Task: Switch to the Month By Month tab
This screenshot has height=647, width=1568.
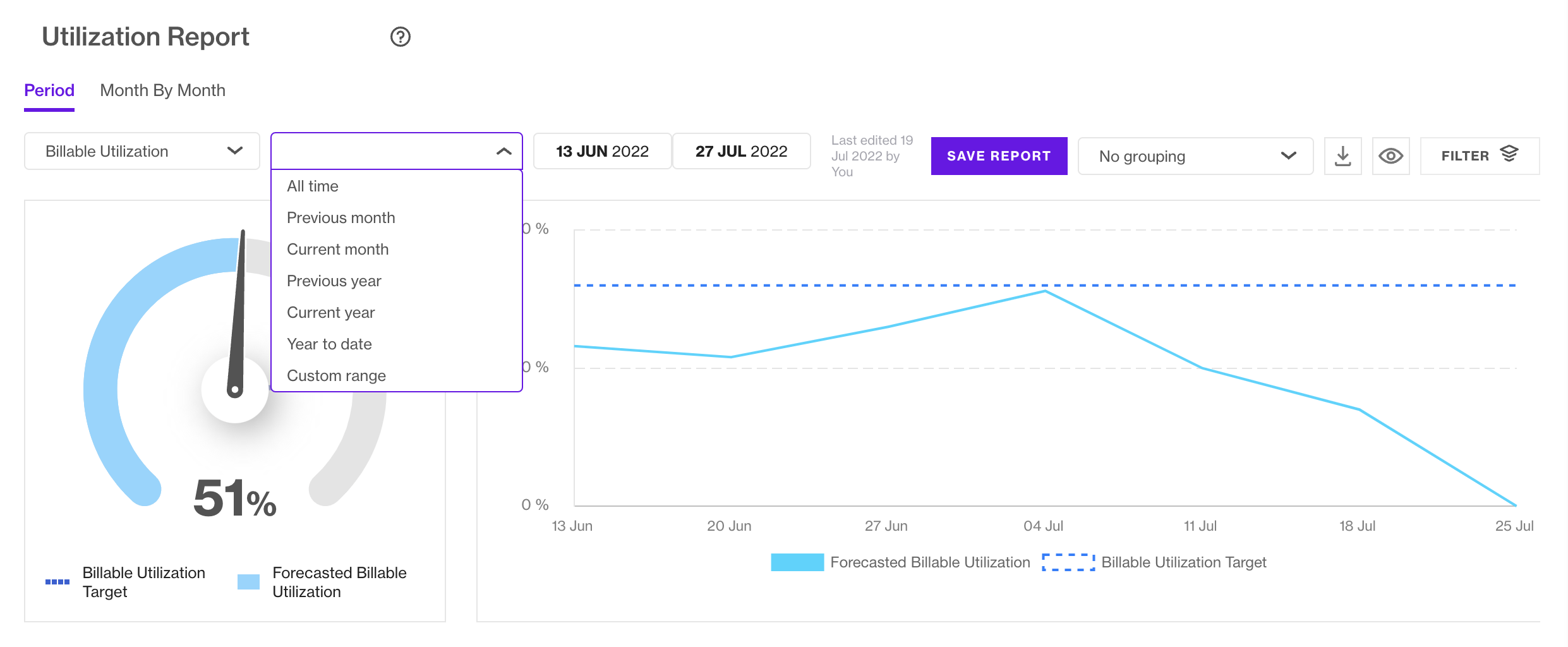Action: (x=162, y=90)
